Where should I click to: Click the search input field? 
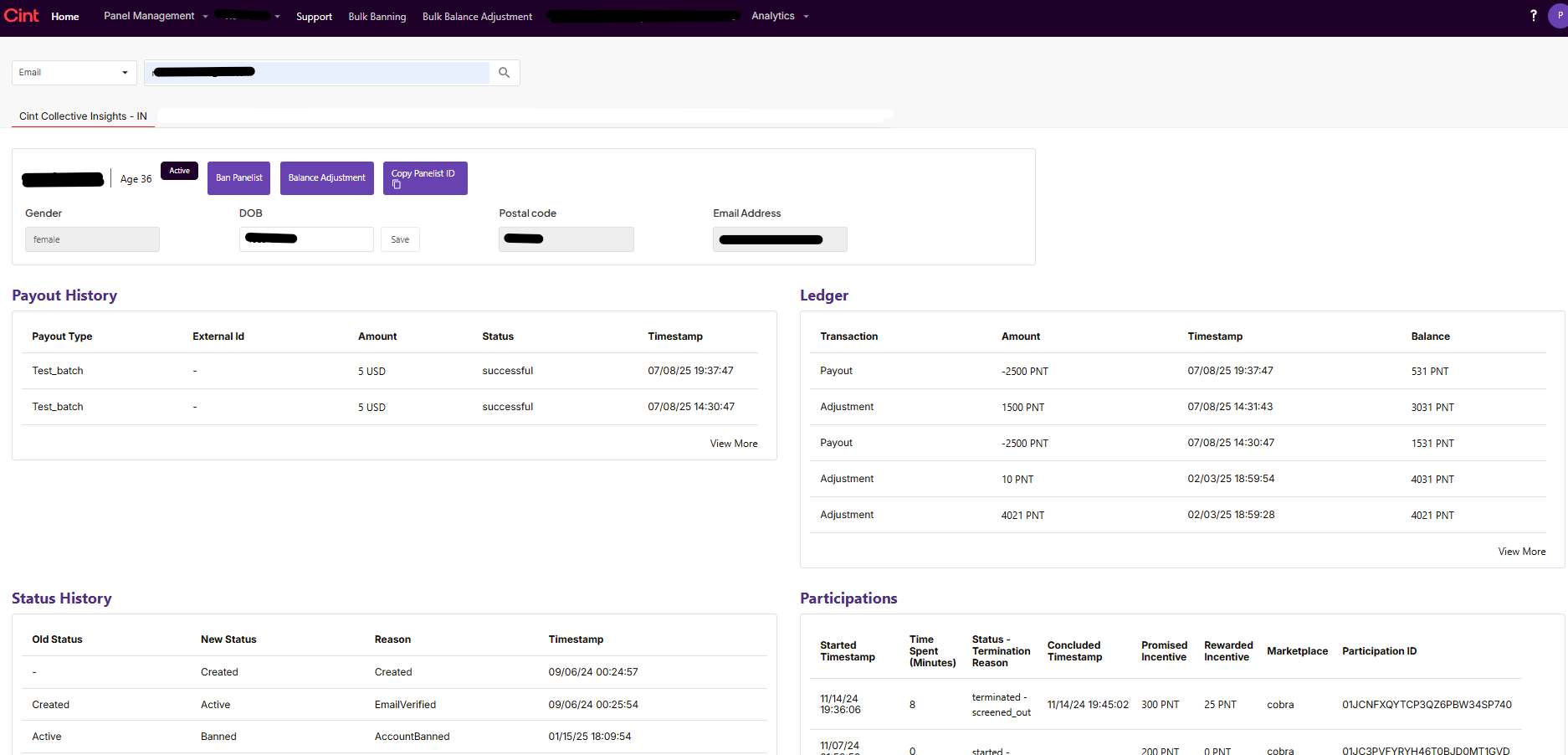tap(317, 73)
